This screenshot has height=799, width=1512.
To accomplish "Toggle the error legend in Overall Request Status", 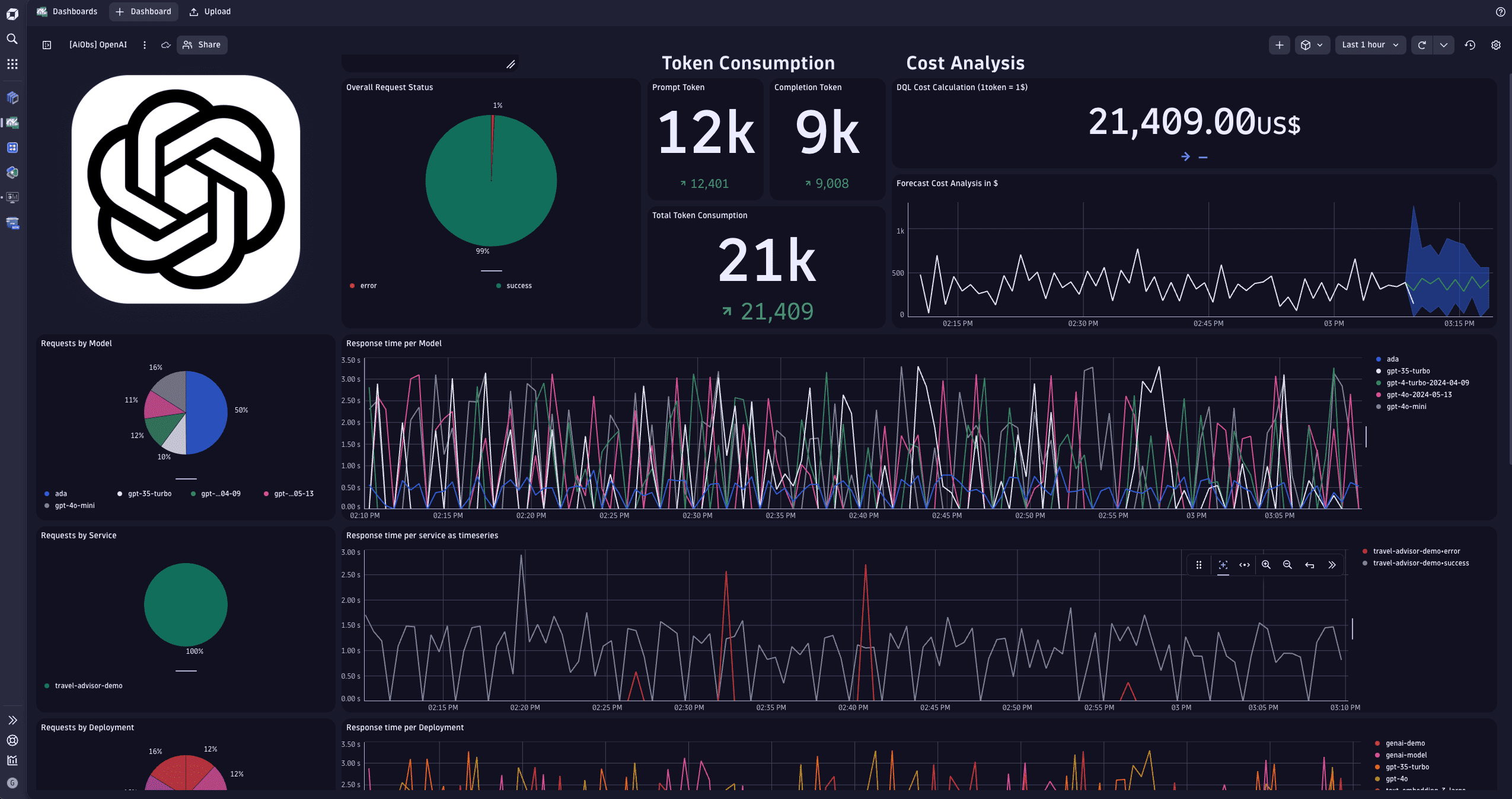I will click(x=363, y=286).
